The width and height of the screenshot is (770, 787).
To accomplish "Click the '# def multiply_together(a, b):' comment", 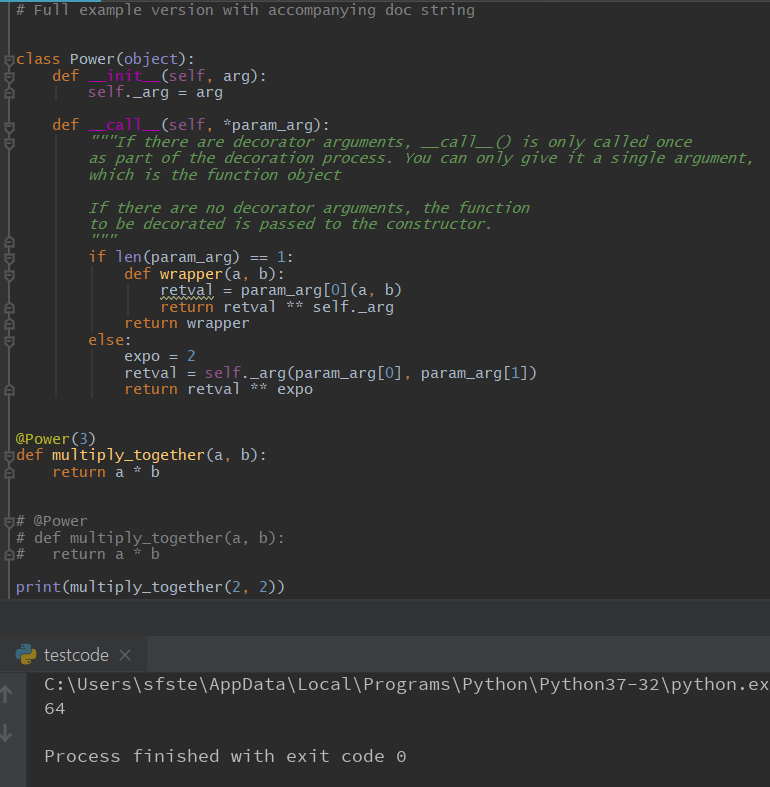I will pyautogui.click(x=151, y=538).
